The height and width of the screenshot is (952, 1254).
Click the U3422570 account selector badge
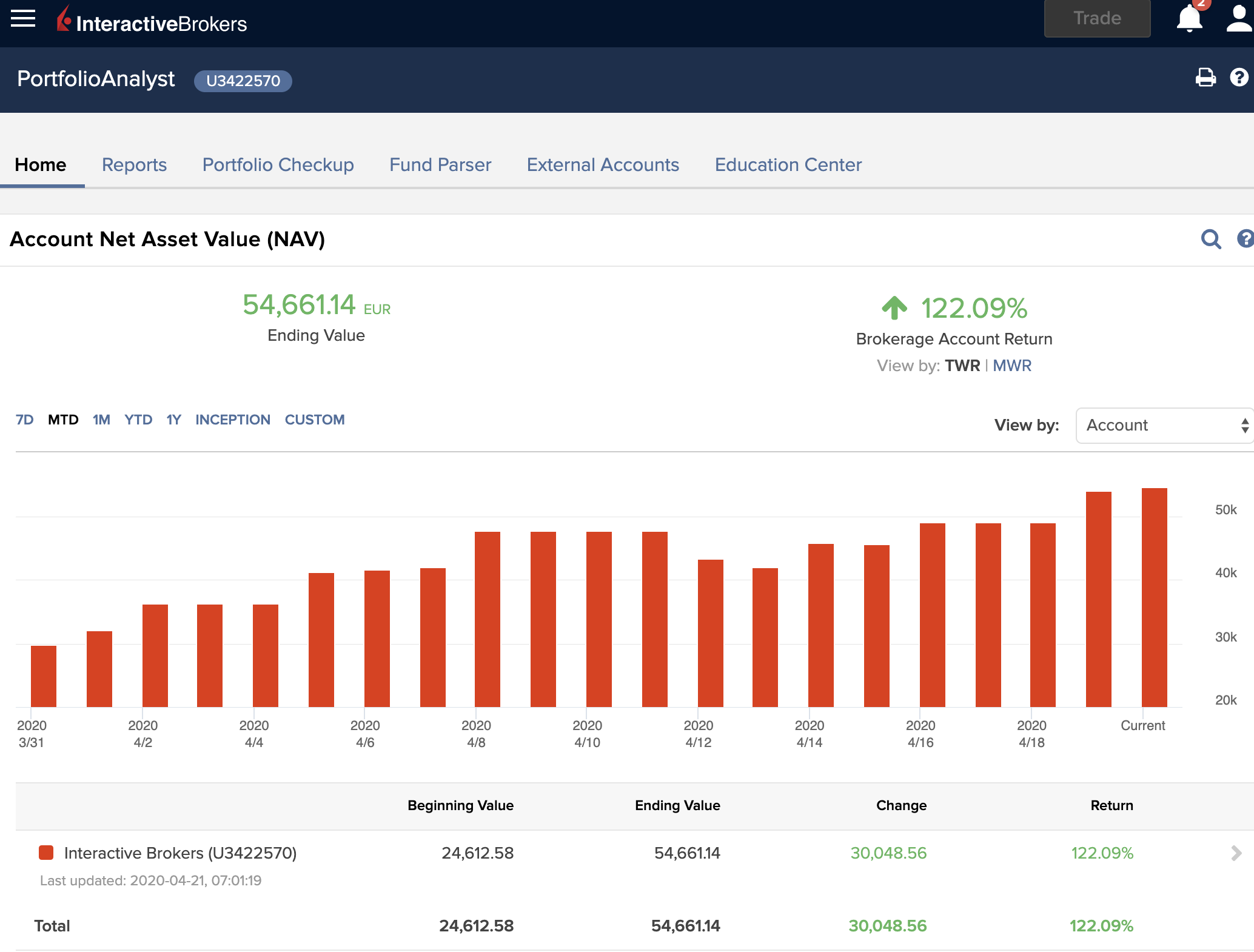243,81
